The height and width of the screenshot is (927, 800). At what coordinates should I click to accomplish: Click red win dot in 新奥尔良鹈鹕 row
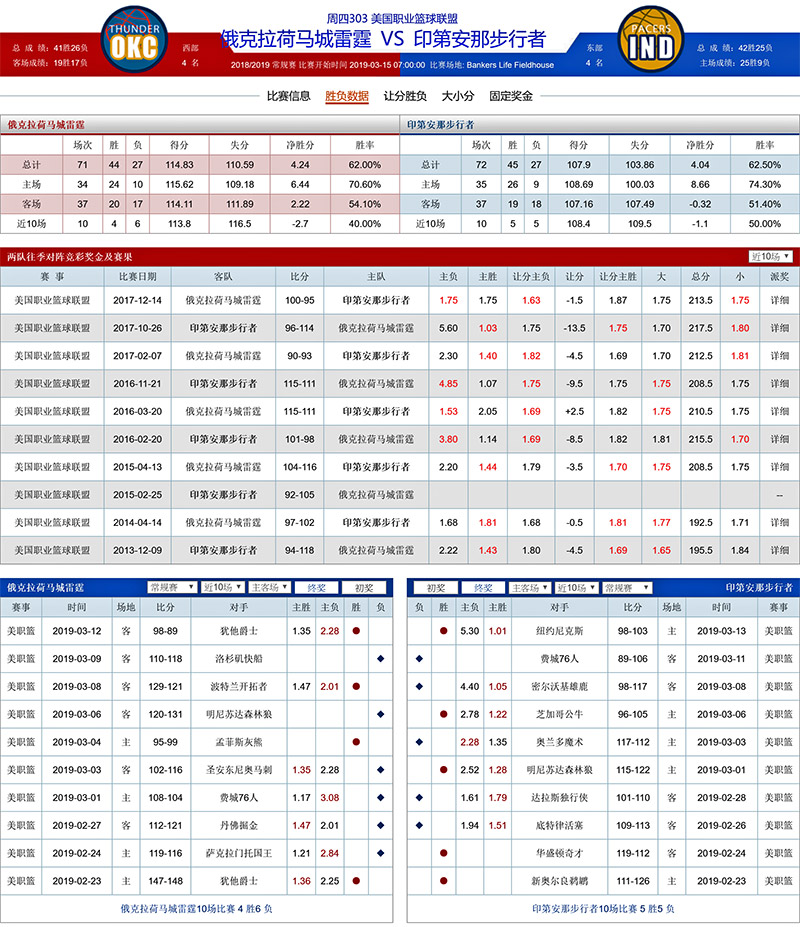443,881
